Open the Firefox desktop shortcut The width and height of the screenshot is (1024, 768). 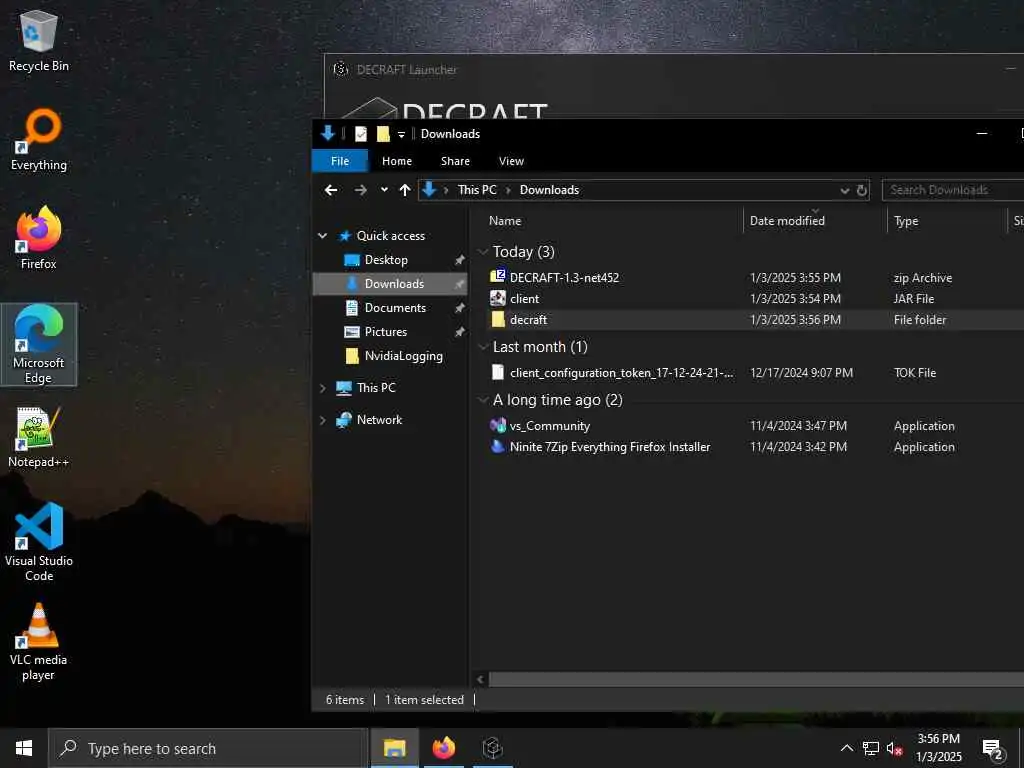pos(39,238)
